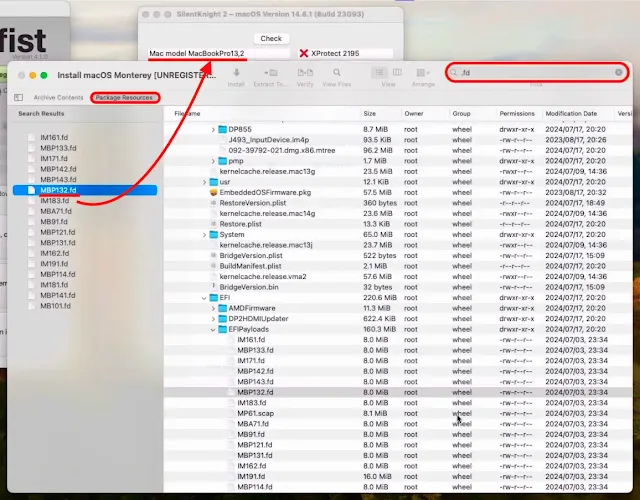Switch to the Package Resources tab
Viewport: 640px width, 500px height.
click(124, 98)
